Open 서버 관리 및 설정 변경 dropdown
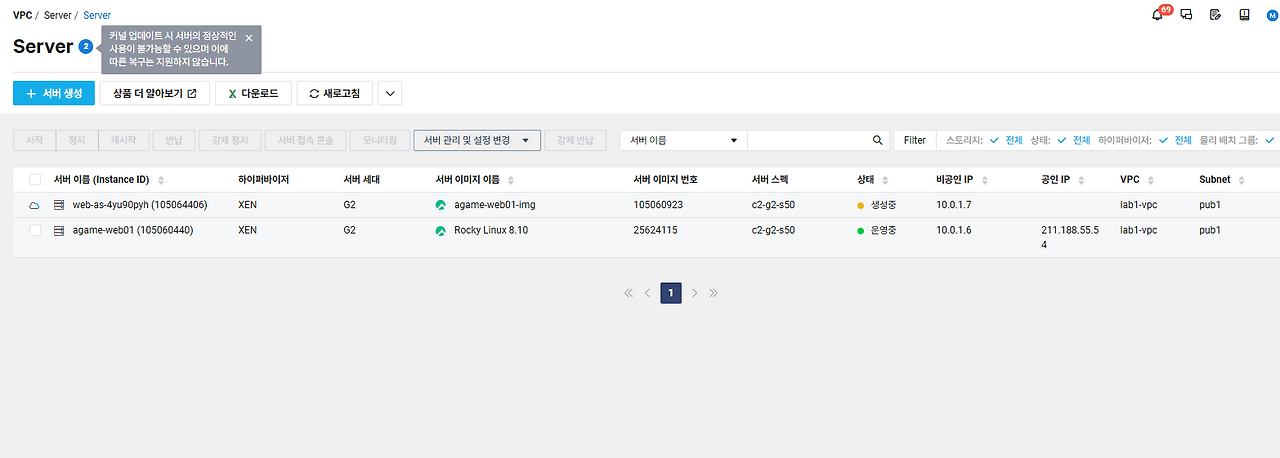This screenshot has height=458, width=1280. (x=477, y=140)
